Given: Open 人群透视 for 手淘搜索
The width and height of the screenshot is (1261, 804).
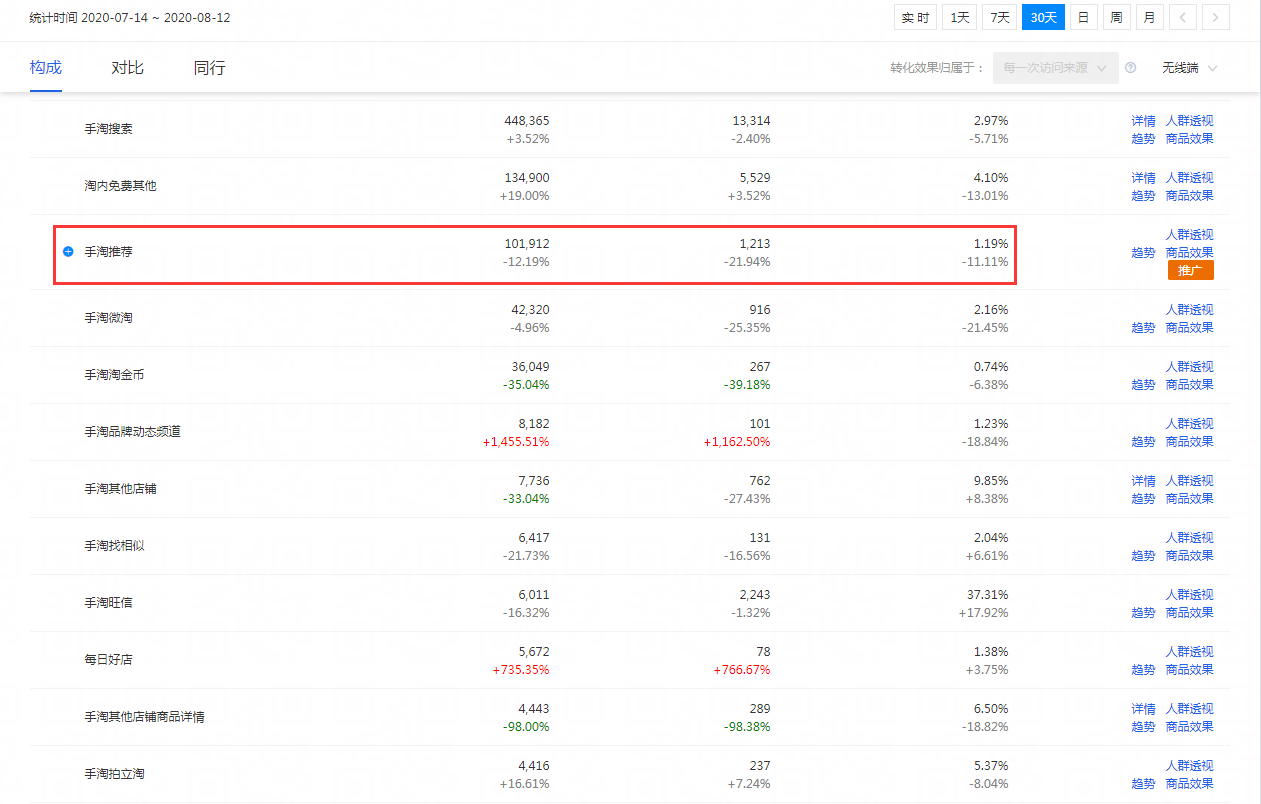Looking at the screenshot, I should (1189, 121).
